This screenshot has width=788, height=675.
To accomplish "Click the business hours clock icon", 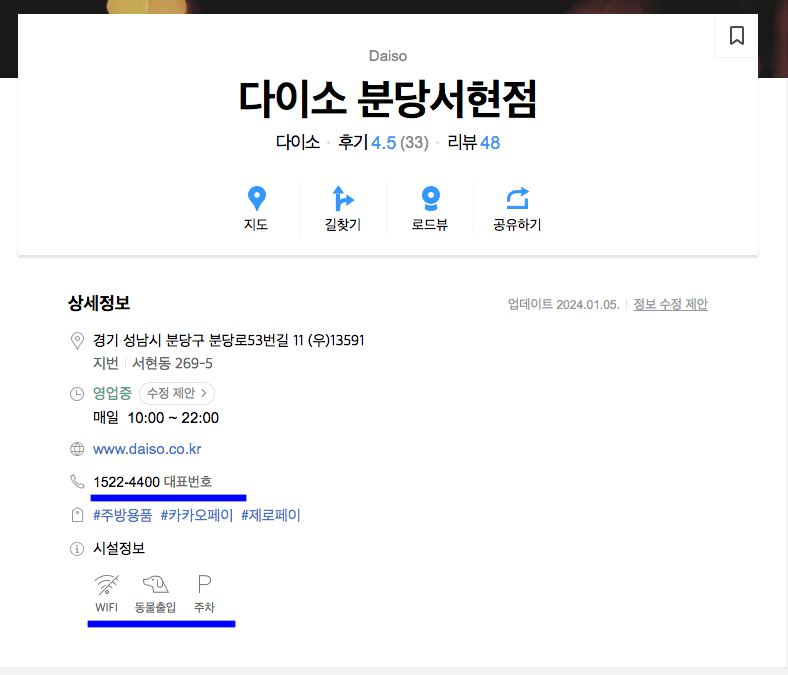I will (x=77, y=394).
